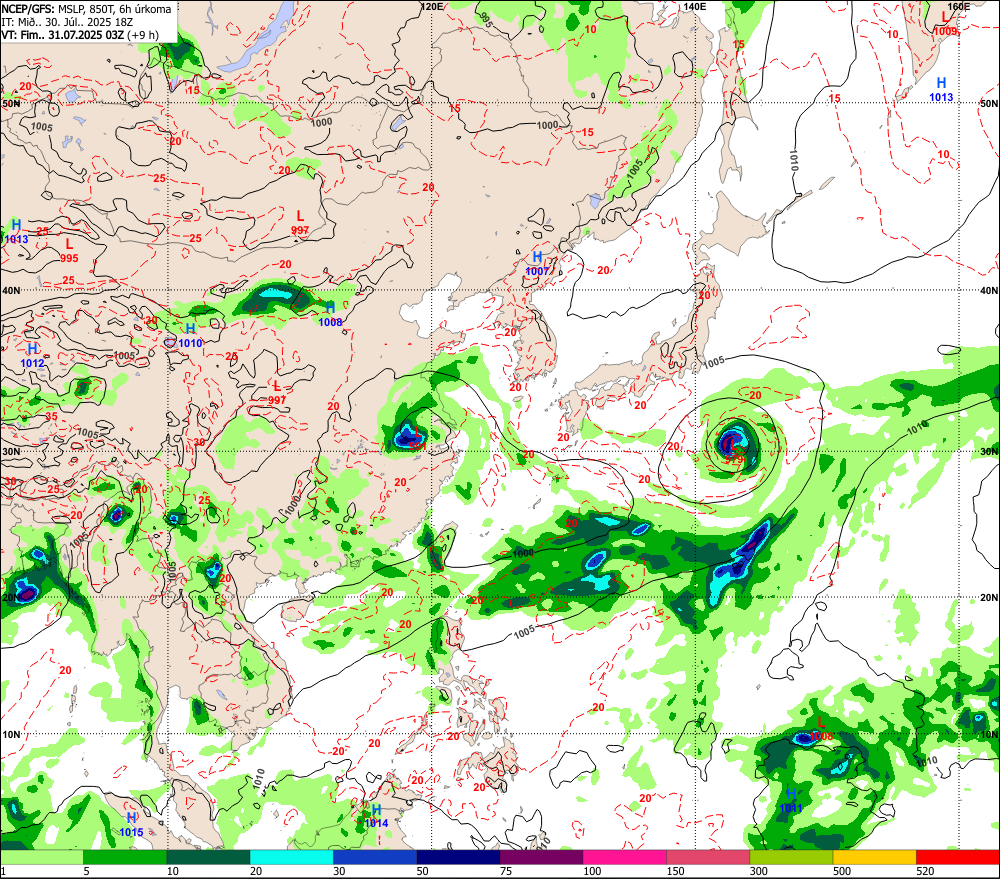Click the '120E' longitude label
Viewport: 1000px width, 879px height.
point(432,6)
